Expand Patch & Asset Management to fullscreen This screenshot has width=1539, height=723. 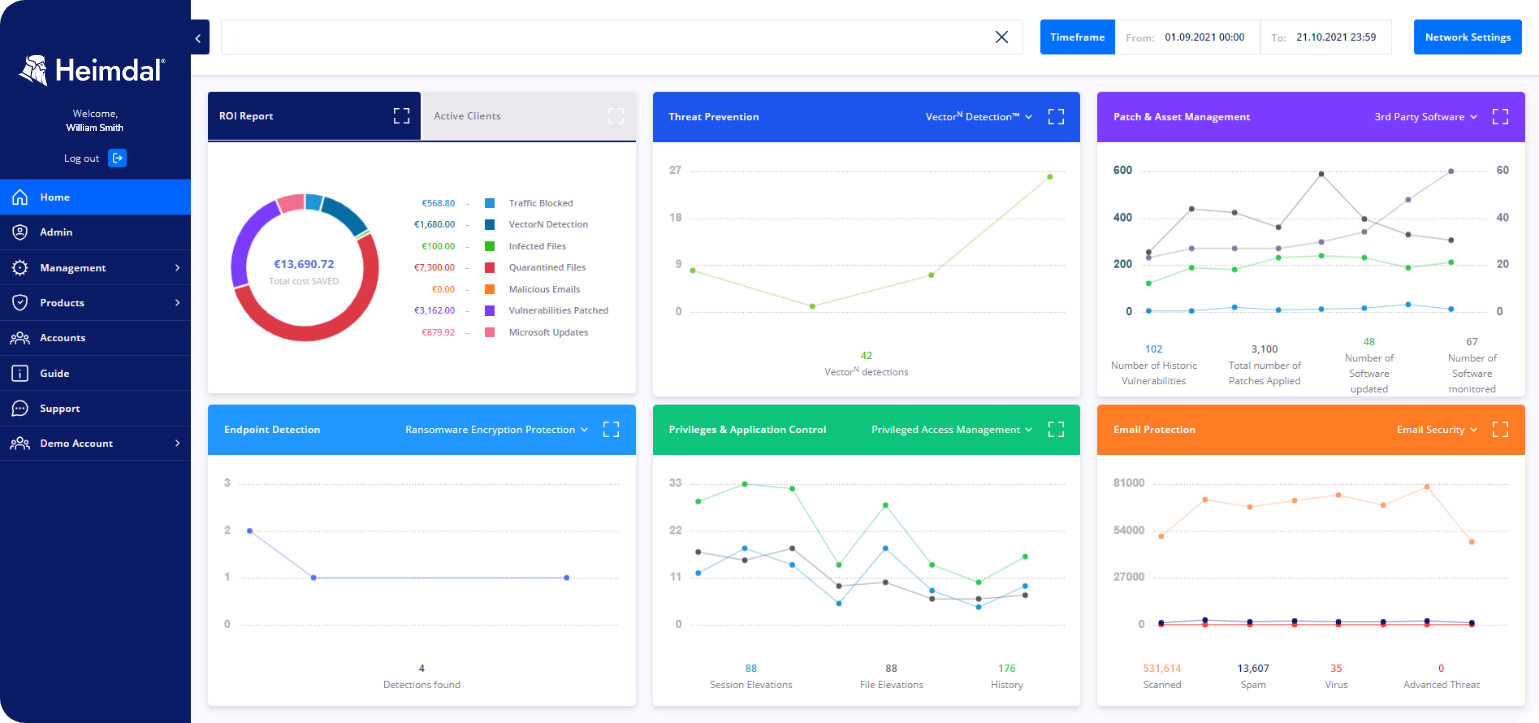click(1500, 117)
